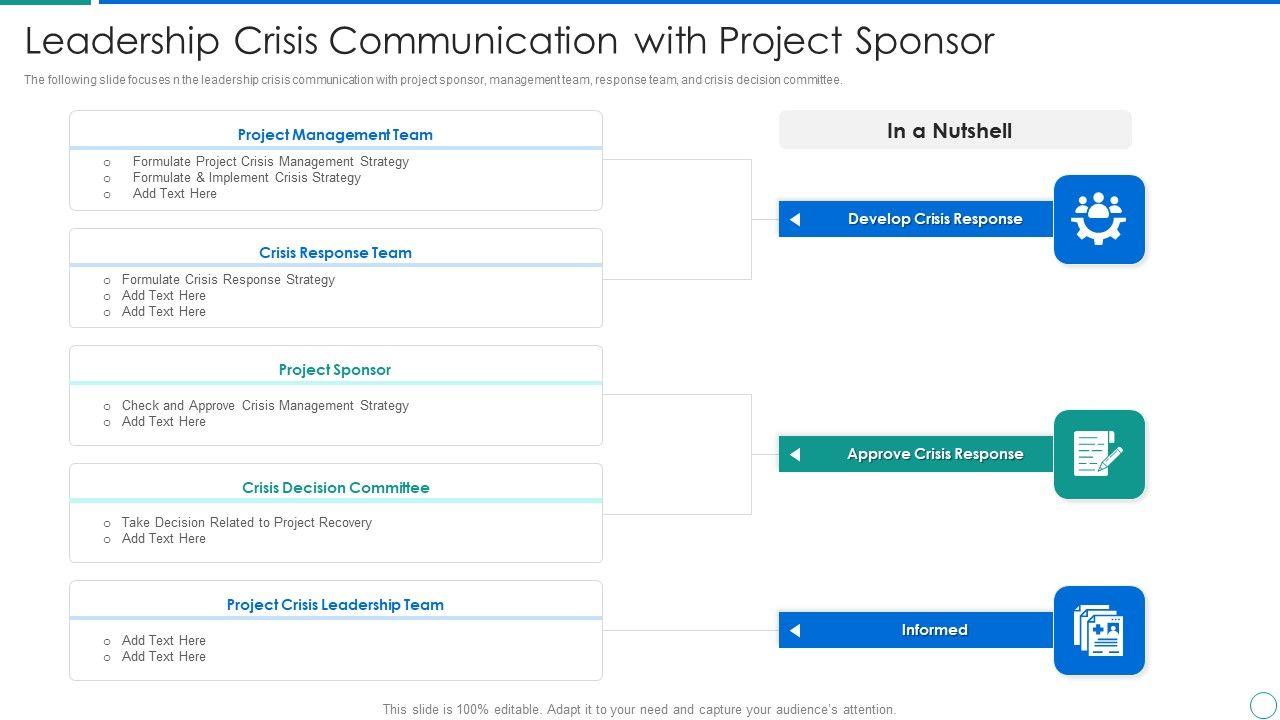This screenshot has width=1280, height=720.
Task: Select the Crisis Response Team header
Action: [335, 252]
